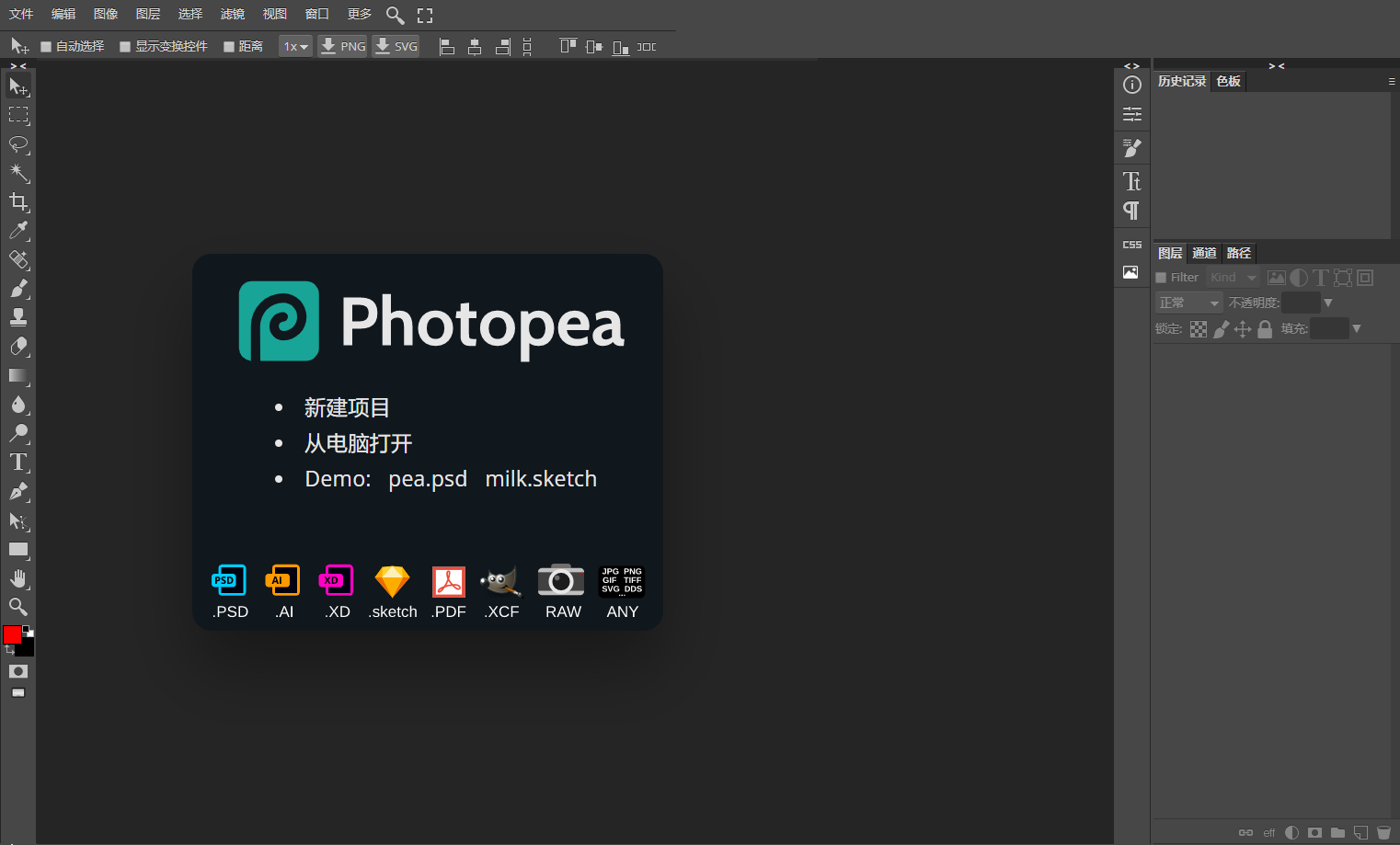Select the Rectangle Select tool
The width and height of the screenshot is (1400, 845).
[18, 115]
